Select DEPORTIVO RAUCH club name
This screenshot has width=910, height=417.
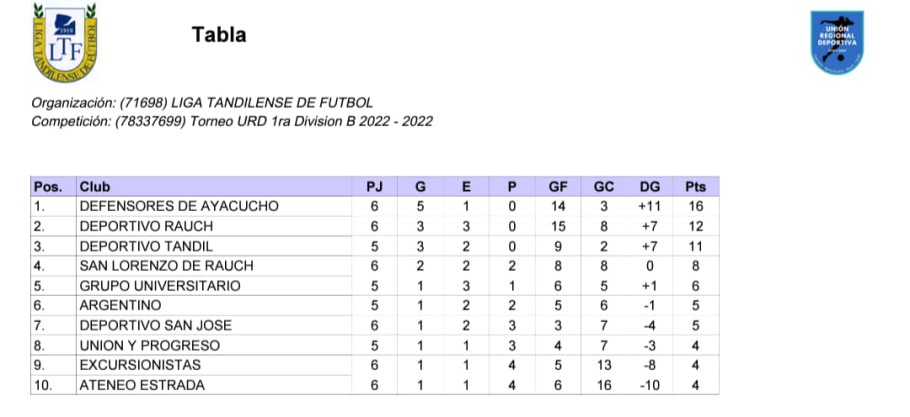(146, 226)
